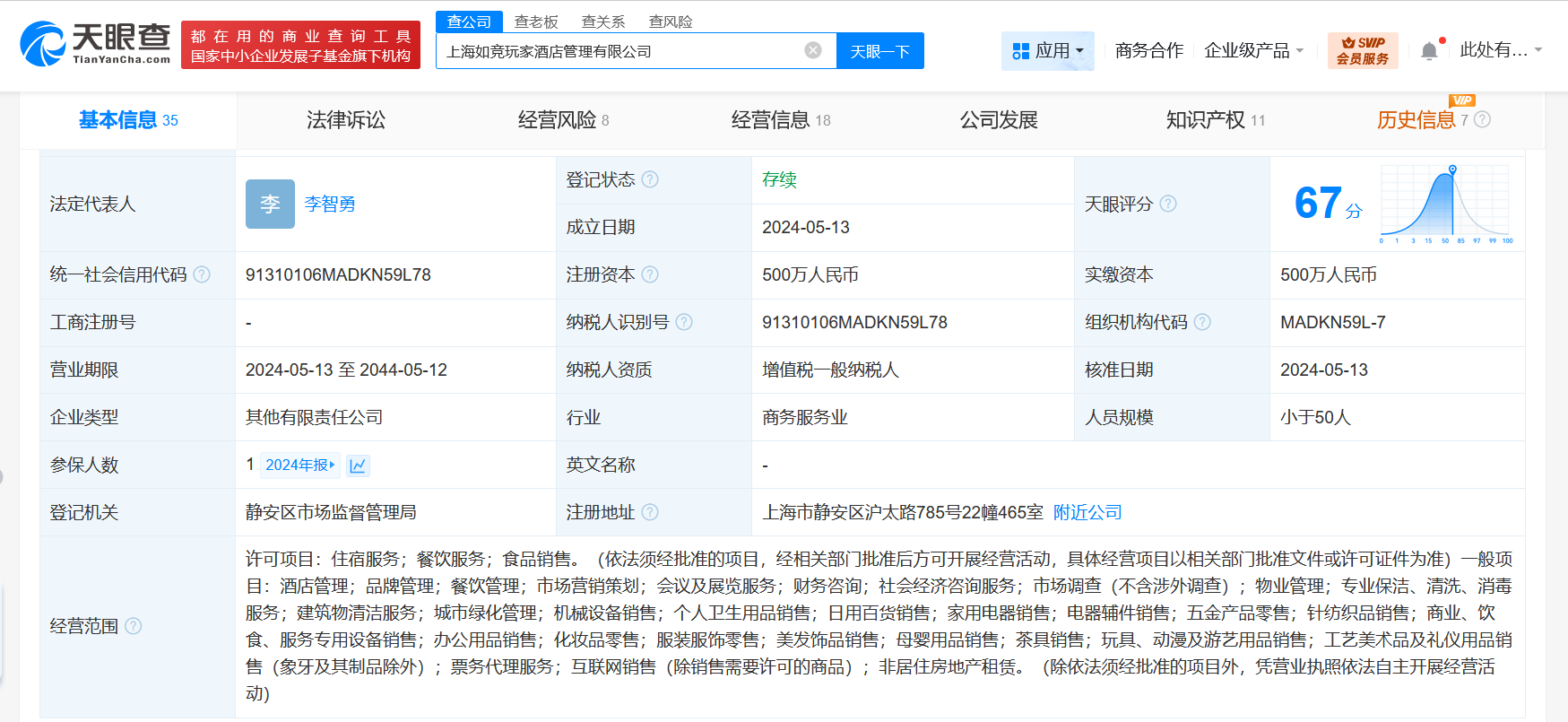The width and height of the screenshot is (1568, 722).
Task: Clear the search box text
Action: coord(813,50)
